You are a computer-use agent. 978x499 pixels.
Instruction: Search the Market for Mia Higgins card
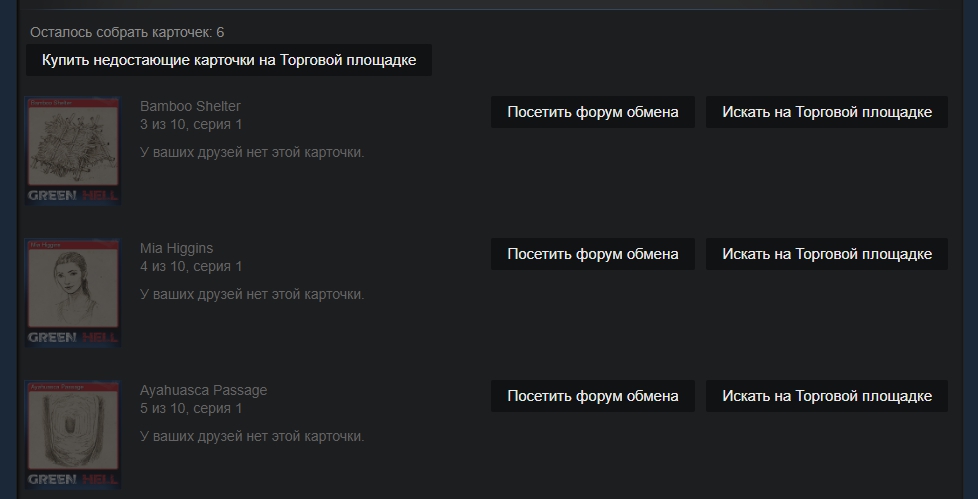click(826, 254)
